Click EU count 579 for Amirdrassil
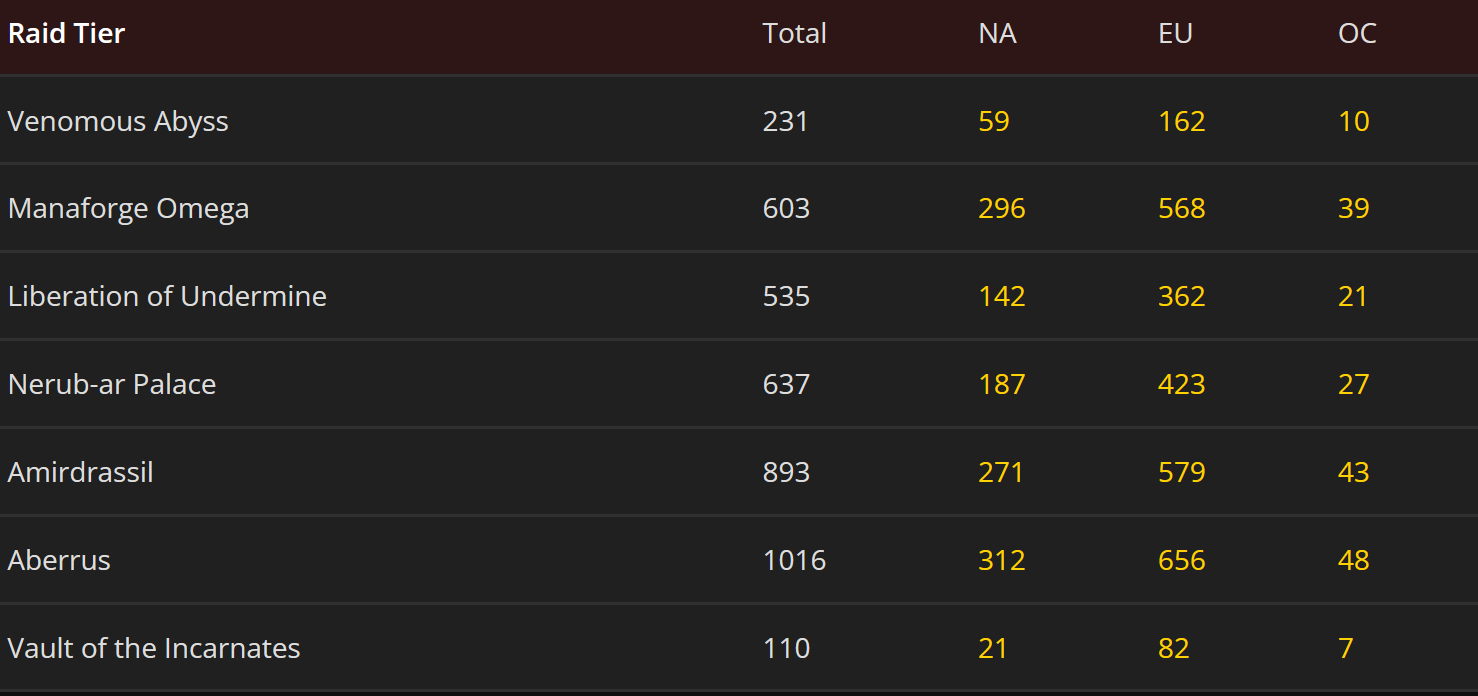The height and width of the screenshot is (696, 1478). pos(1182,472)
